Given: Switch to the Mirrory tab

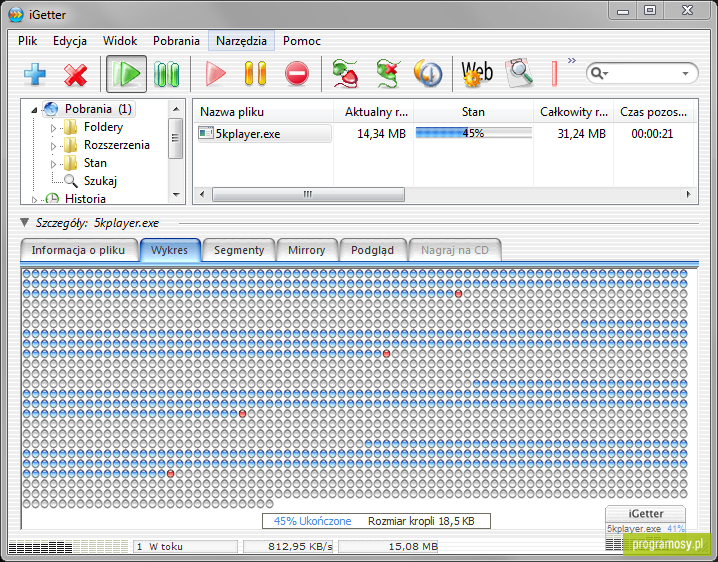Looking at the screenshot, I should point(306,250).
